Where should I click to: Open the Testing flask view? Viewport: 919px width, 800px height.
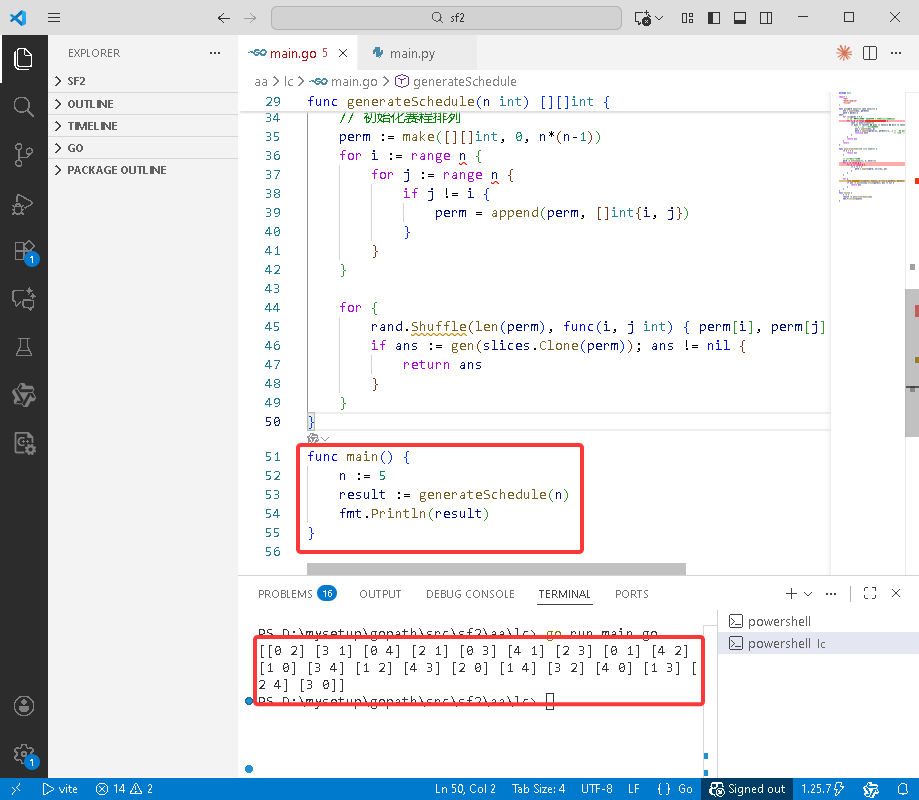coord(23,347)
